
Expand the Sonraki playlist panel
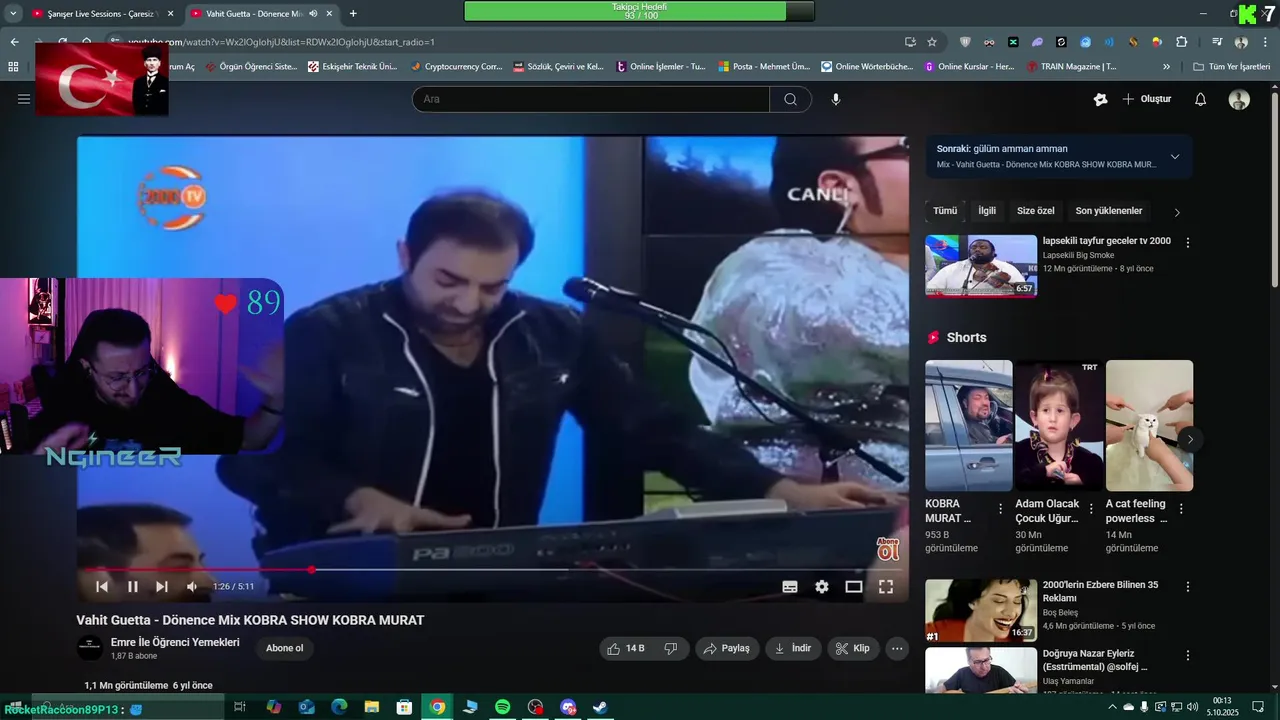tap(1175, 156)
